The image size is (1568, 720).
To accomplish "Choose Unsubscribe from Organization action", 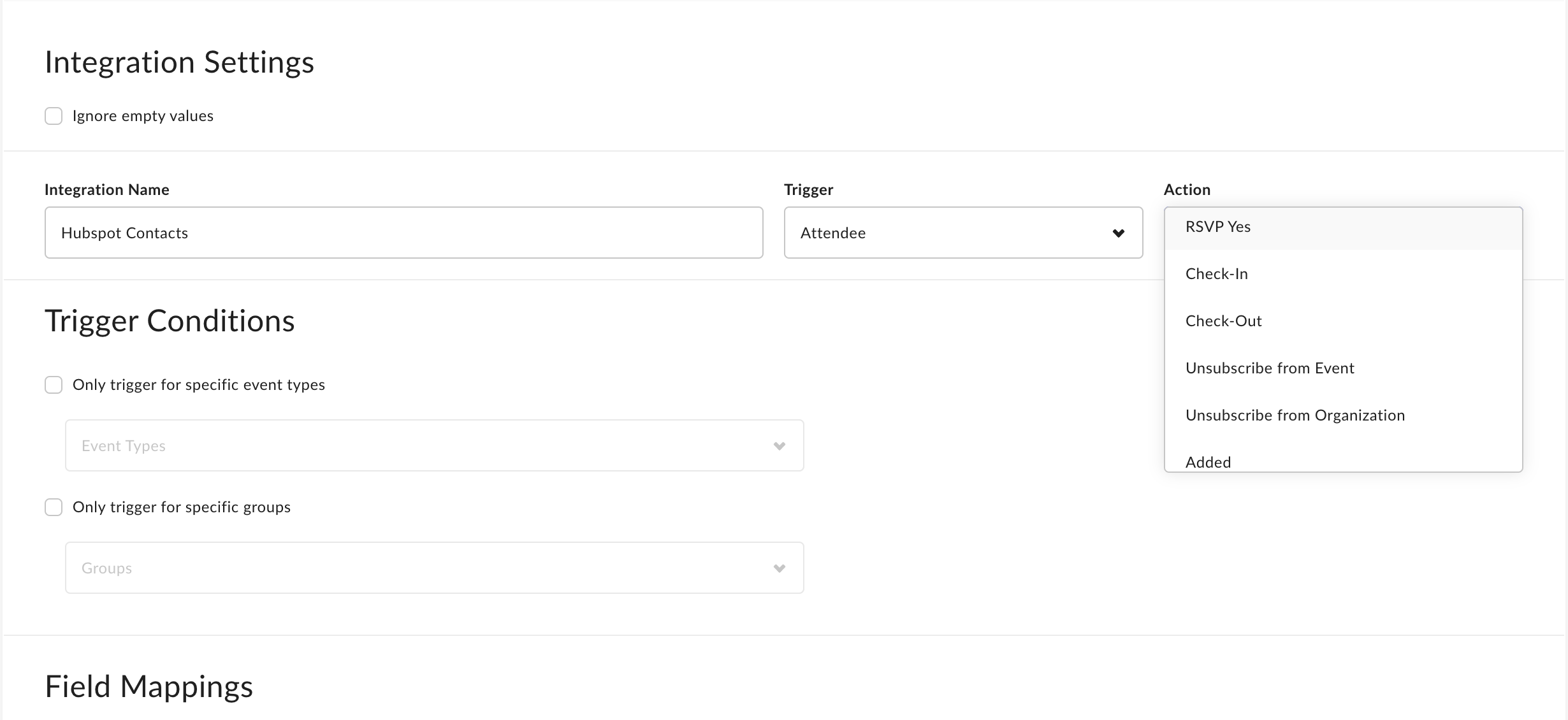I will point(1343,415).
